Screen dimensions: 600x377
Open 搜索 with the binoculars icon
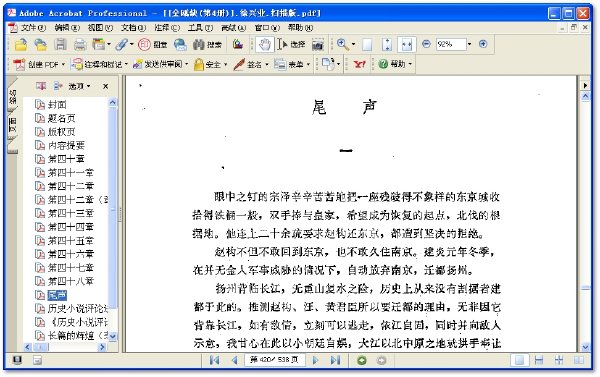[207, 45]
